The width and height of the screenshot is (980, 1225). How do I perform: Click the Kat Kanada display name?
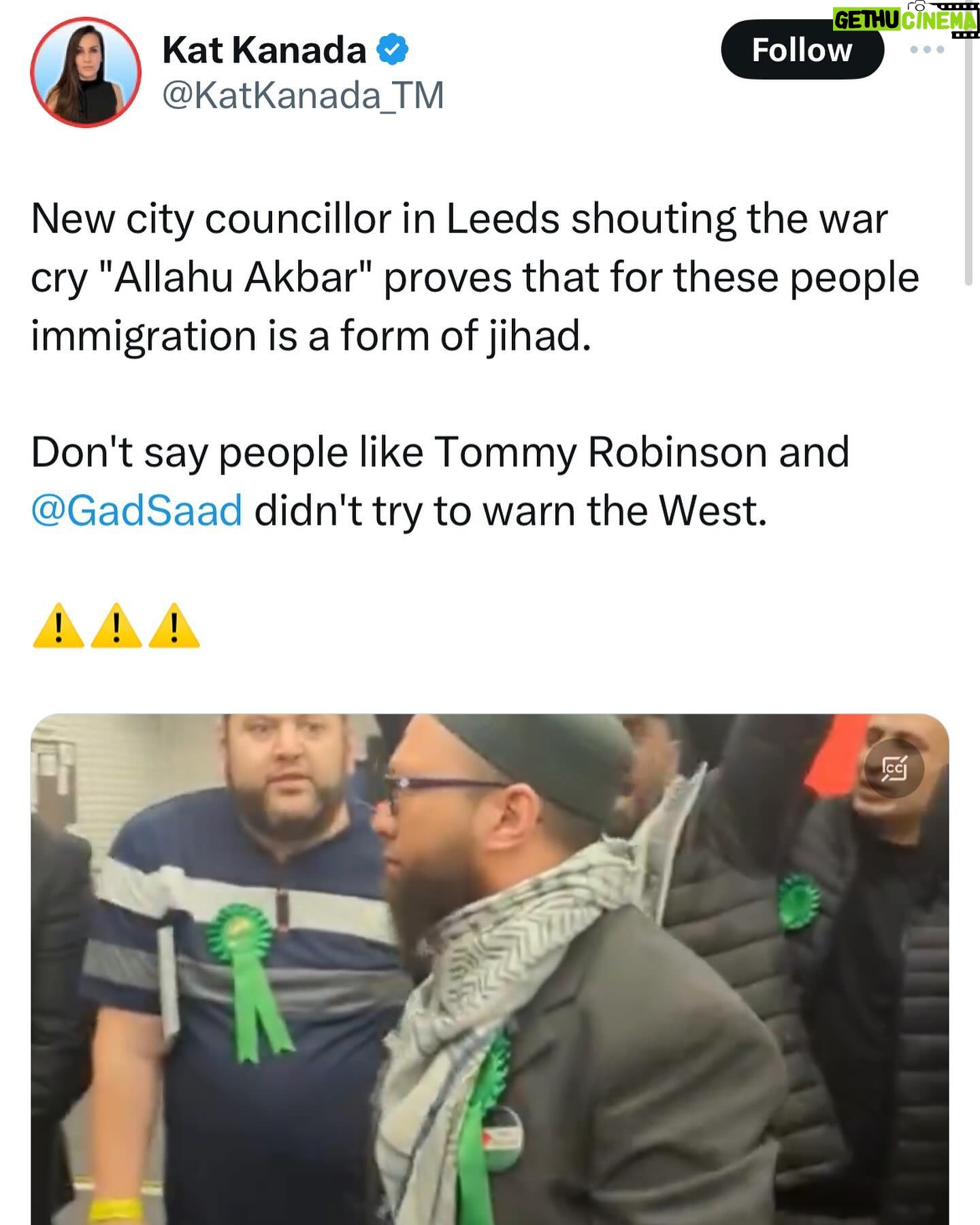pyautogui.click(x=264, y=50)
